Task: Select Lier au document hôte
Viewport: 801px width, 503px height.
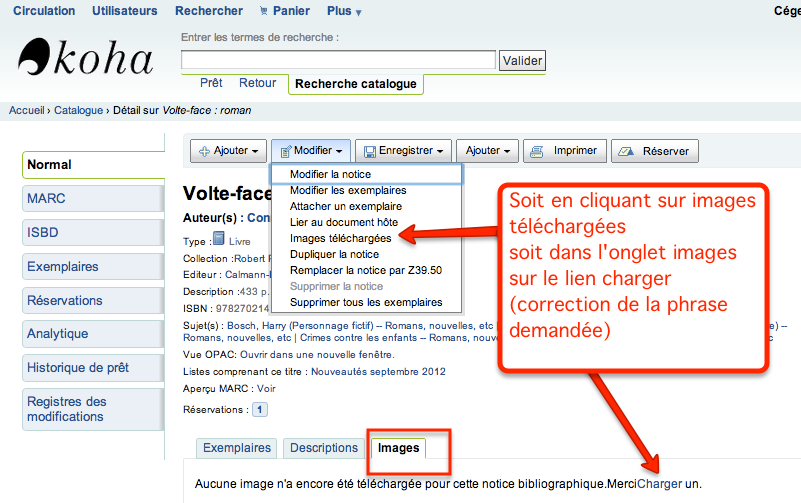Action: (x=344, y=222)
